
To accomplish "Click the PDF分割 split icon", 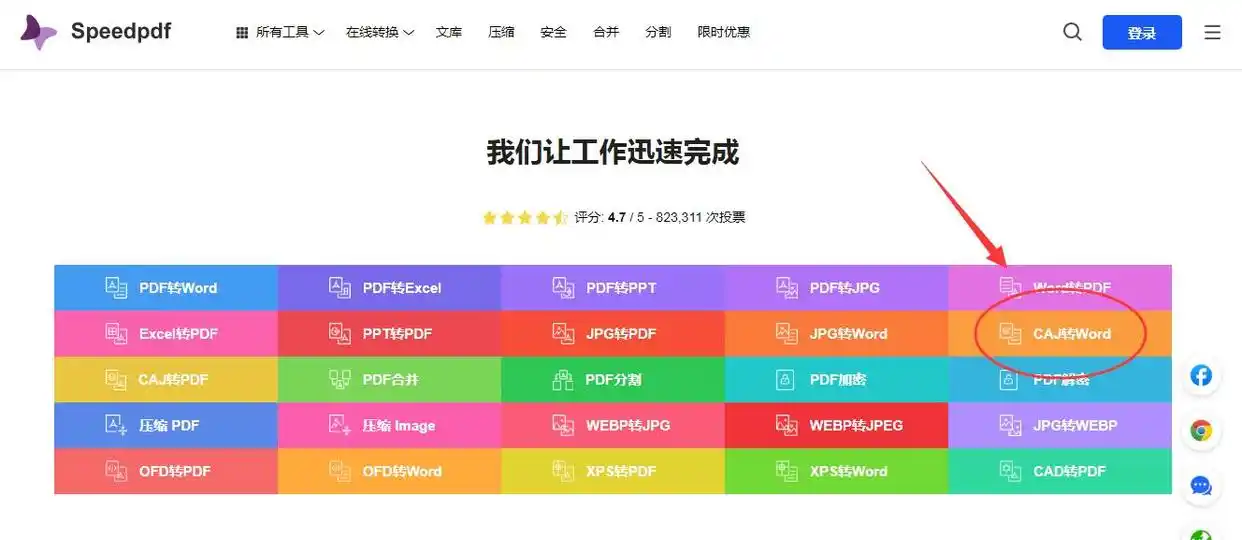I will pyautogui.click(x=563, y=380).
